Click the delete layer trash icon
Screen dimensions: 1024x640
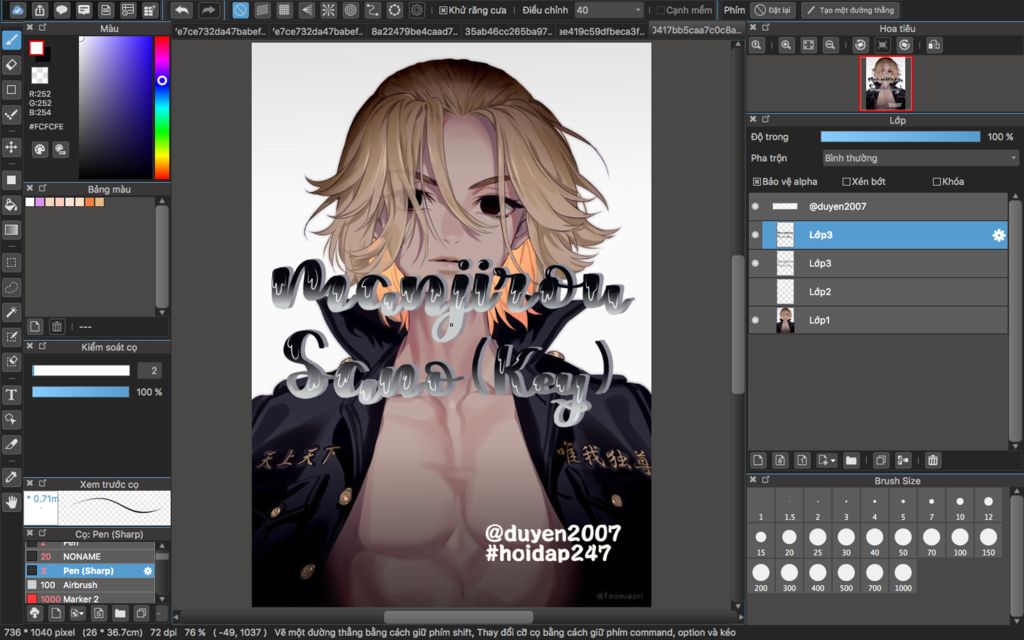click(933, 460)
